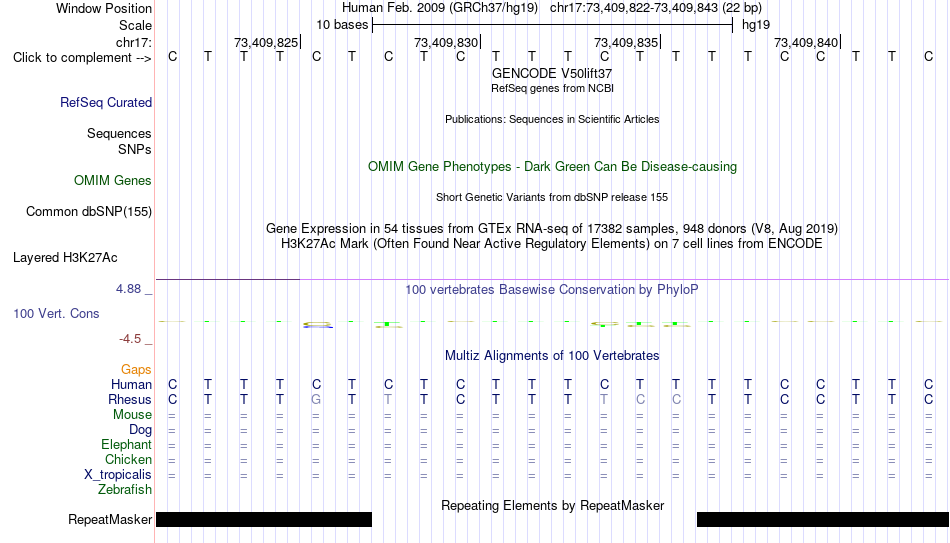Click the GTEx Gene Expression track title
The height and width of the screenshot is (543, 950).
(552, 228)
